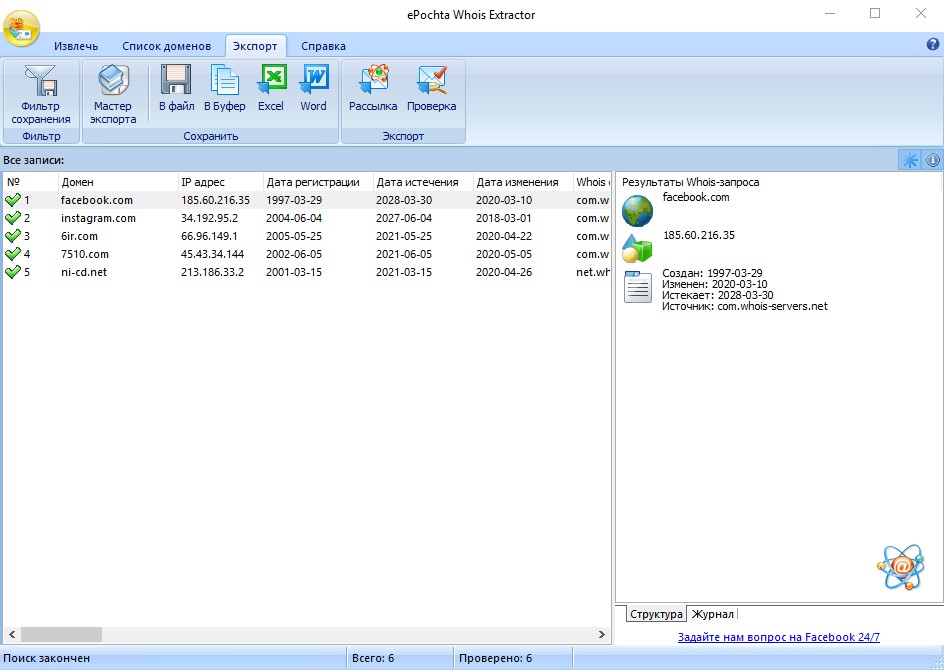The height and width of the screenshot is (670, 944).
Task: Select the 7510.com domain cell
Action: click(85, 254)
